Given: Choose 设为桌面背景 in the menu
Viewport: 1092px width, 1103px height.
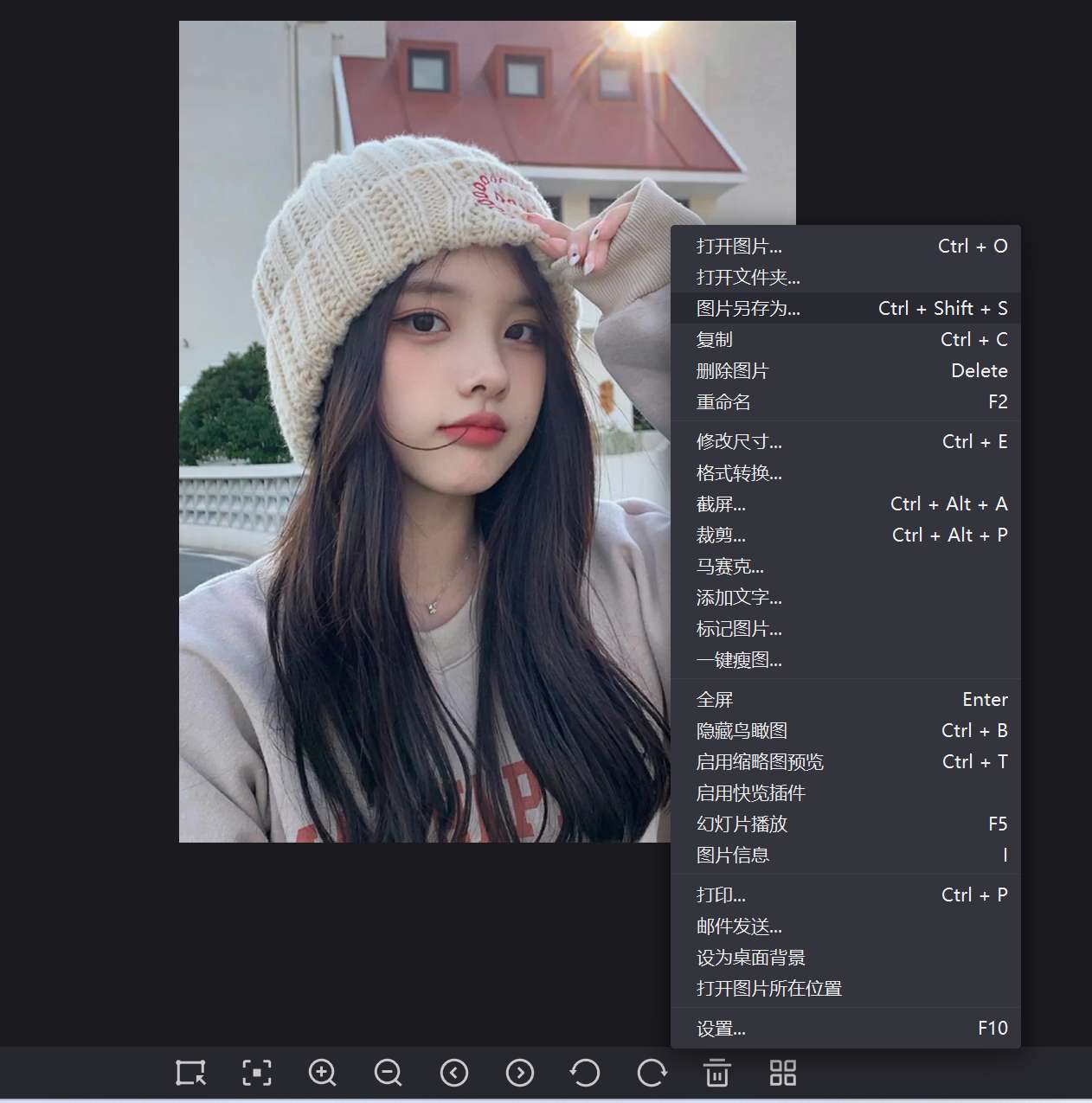Looking at the screenshot, I should tap(845, 958).
